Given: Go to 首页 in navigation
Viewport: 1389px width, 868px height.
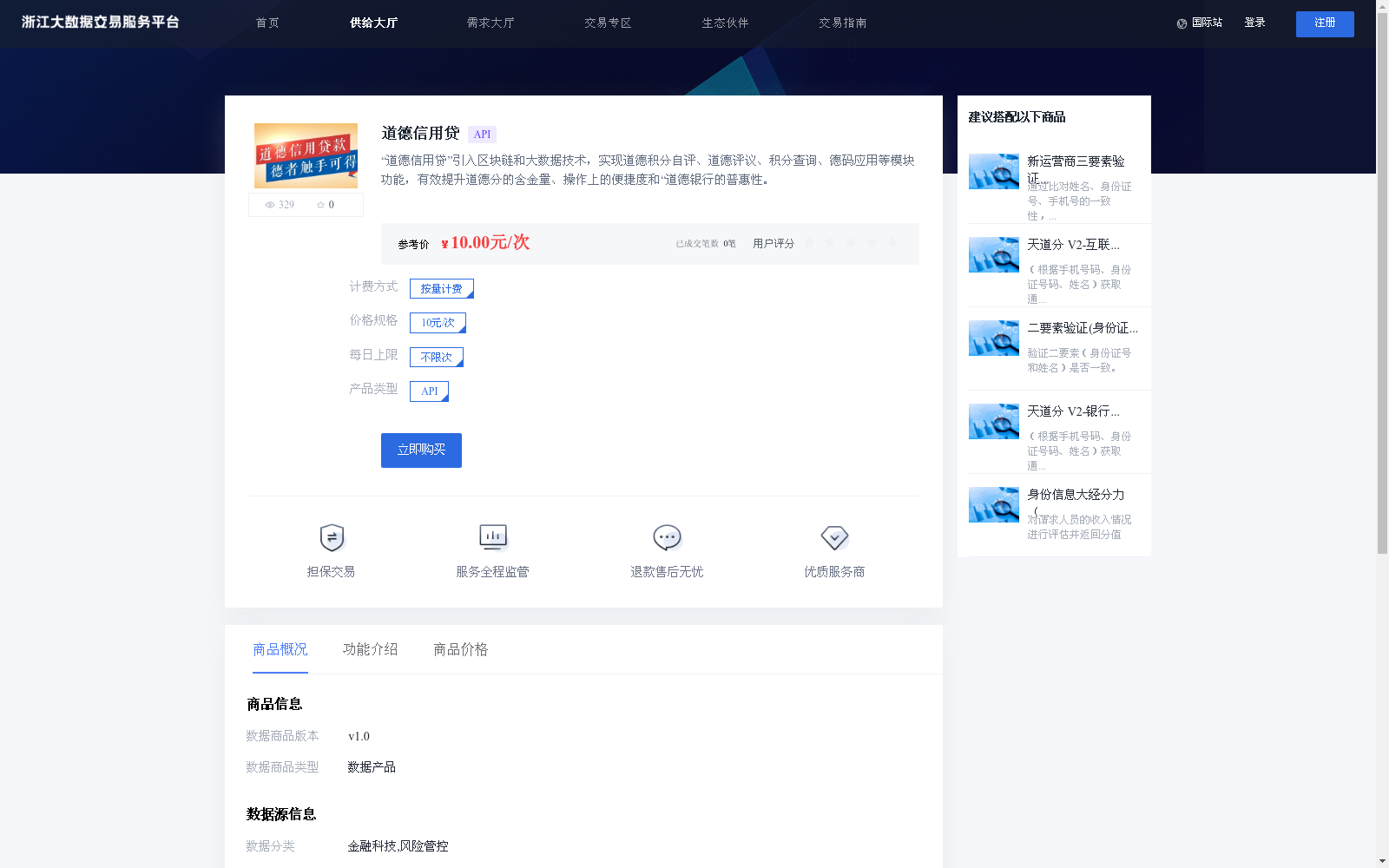Looking at the screenshot, I should (x=267, y=23).
